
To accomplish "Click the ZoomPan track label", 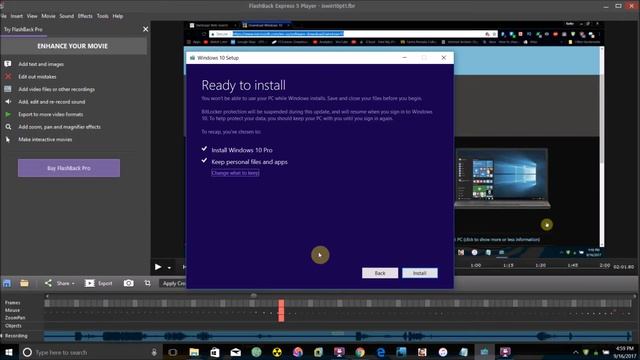I will (x=15, y=318).
